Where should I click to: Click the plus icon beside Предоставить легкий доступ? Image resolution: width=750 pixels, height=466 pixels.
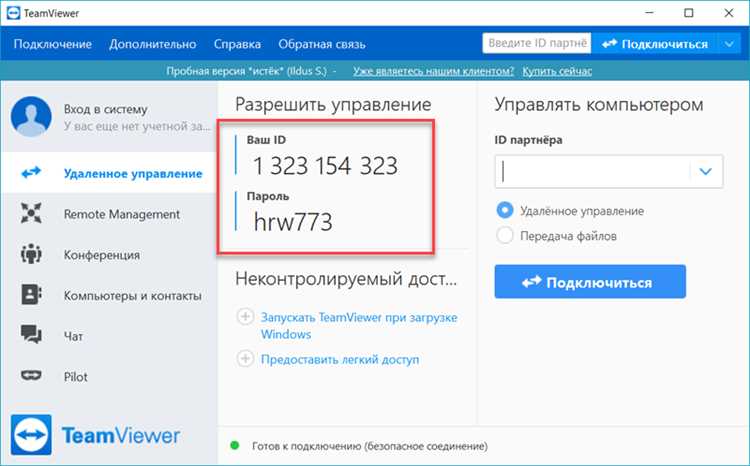[x=245, y=358]
